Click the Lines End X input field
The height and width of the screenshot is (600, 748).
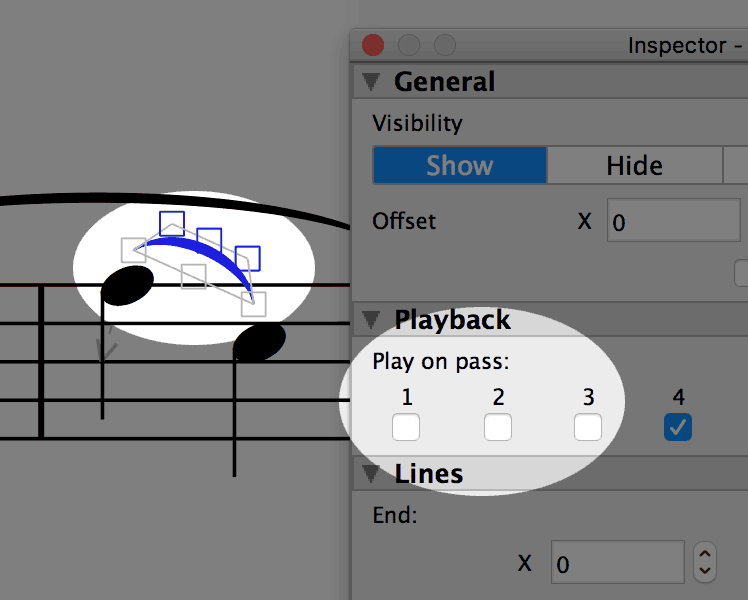pos(618,562)
